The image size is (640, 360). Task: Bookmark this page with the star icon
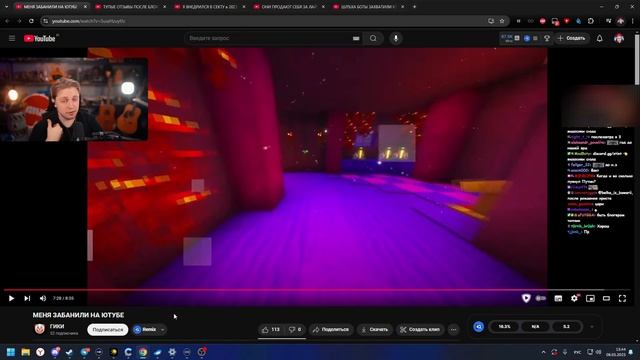[x=502, y=21]
